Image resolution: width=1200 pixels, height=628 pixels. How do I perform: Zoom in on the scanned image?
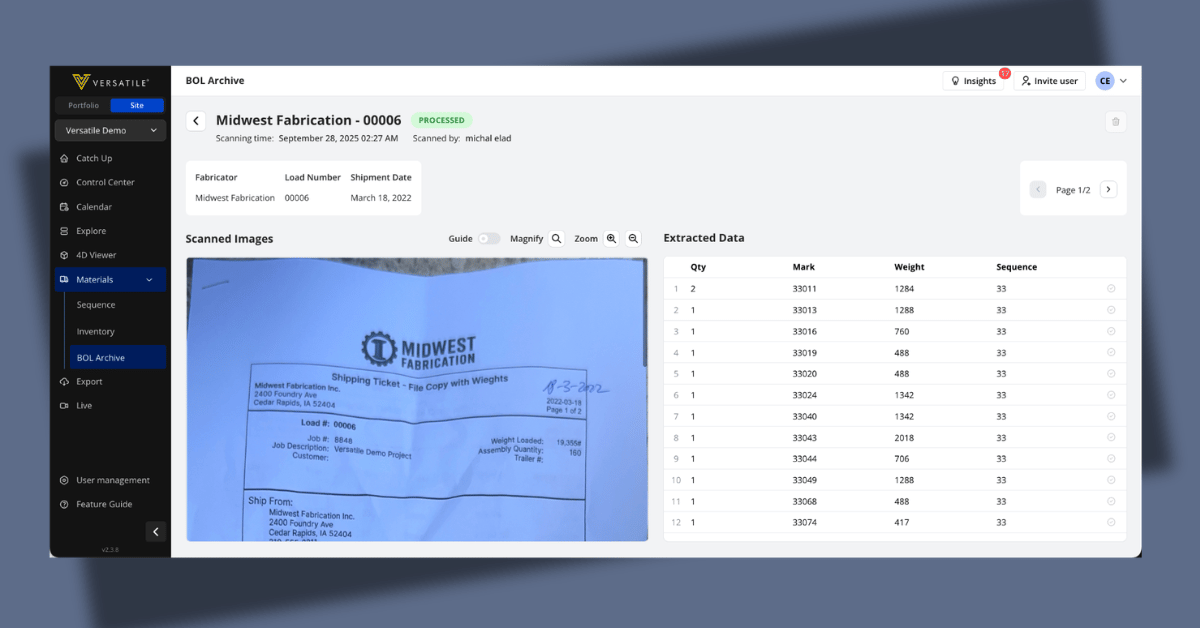(x=611, y=239)
